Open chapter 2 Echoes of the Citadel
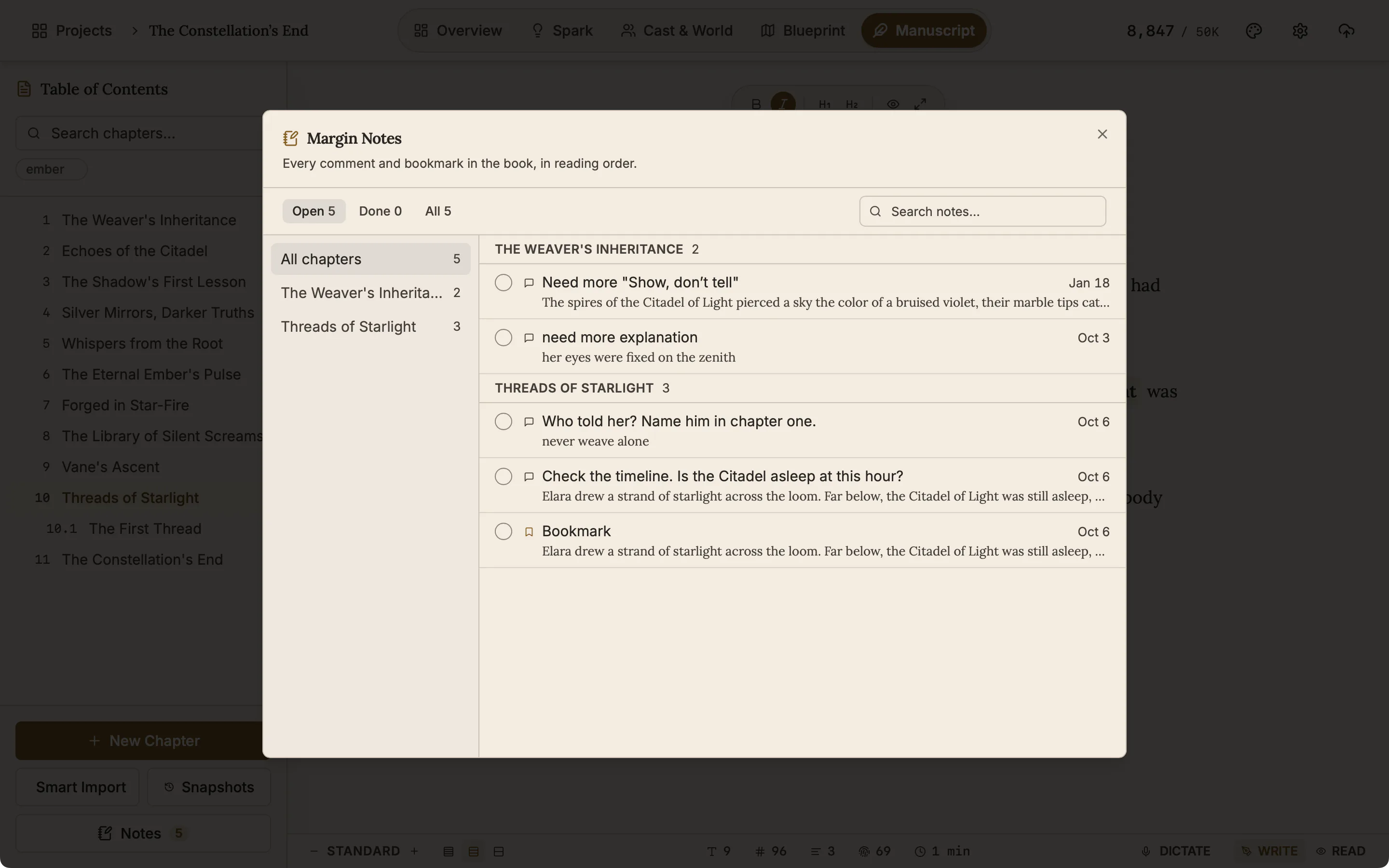 (x=134, y=251)
